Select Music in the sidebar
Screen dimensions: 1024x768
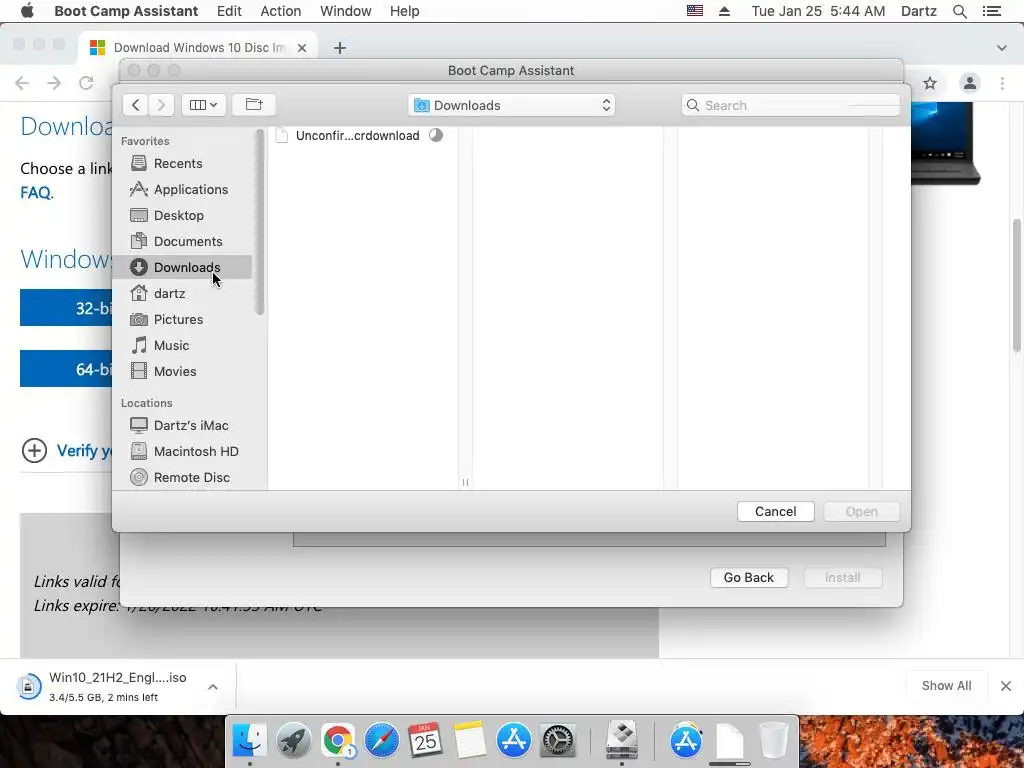coord(182,345)
